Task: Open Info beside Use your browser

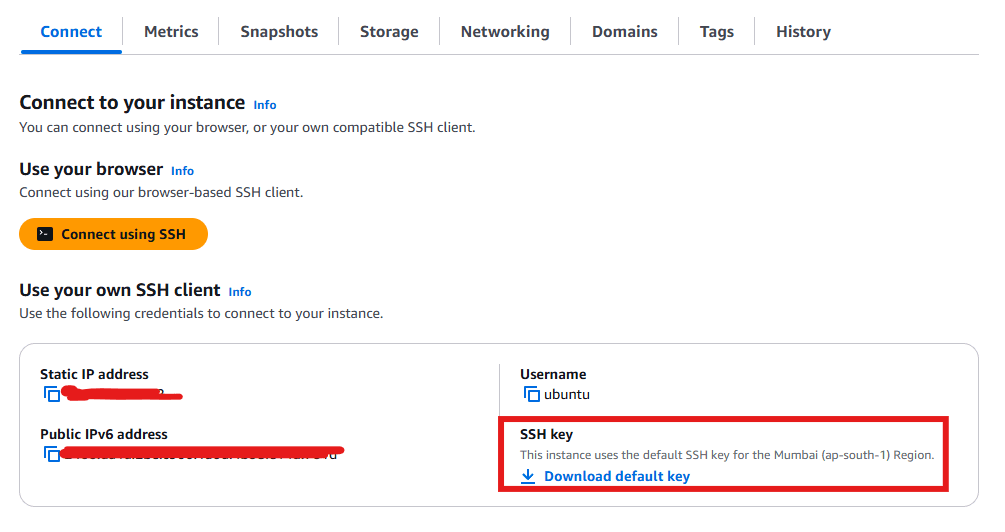Action: coord(182,171)
